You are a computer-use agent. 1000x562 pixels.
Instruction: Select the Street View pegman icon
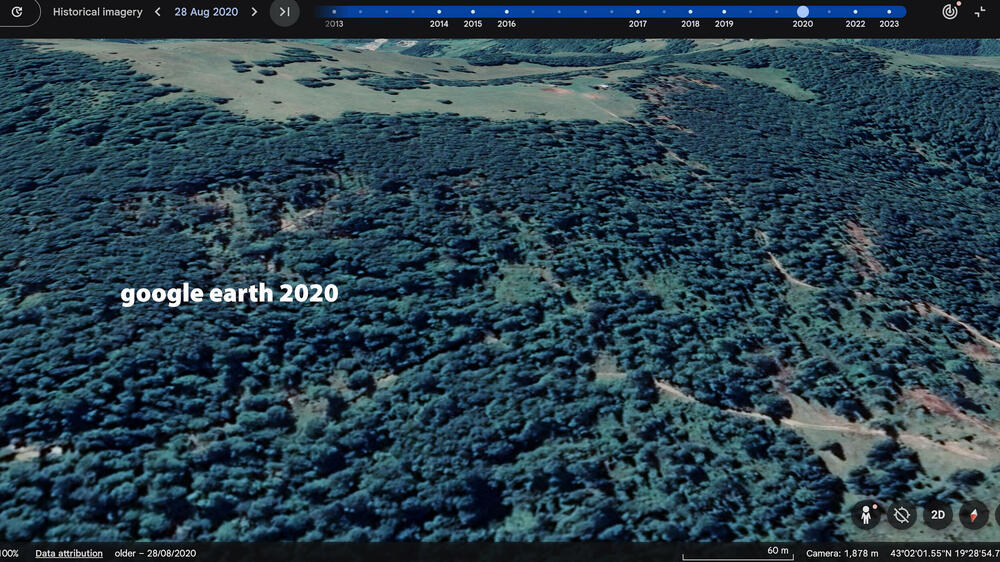point(866,515)
